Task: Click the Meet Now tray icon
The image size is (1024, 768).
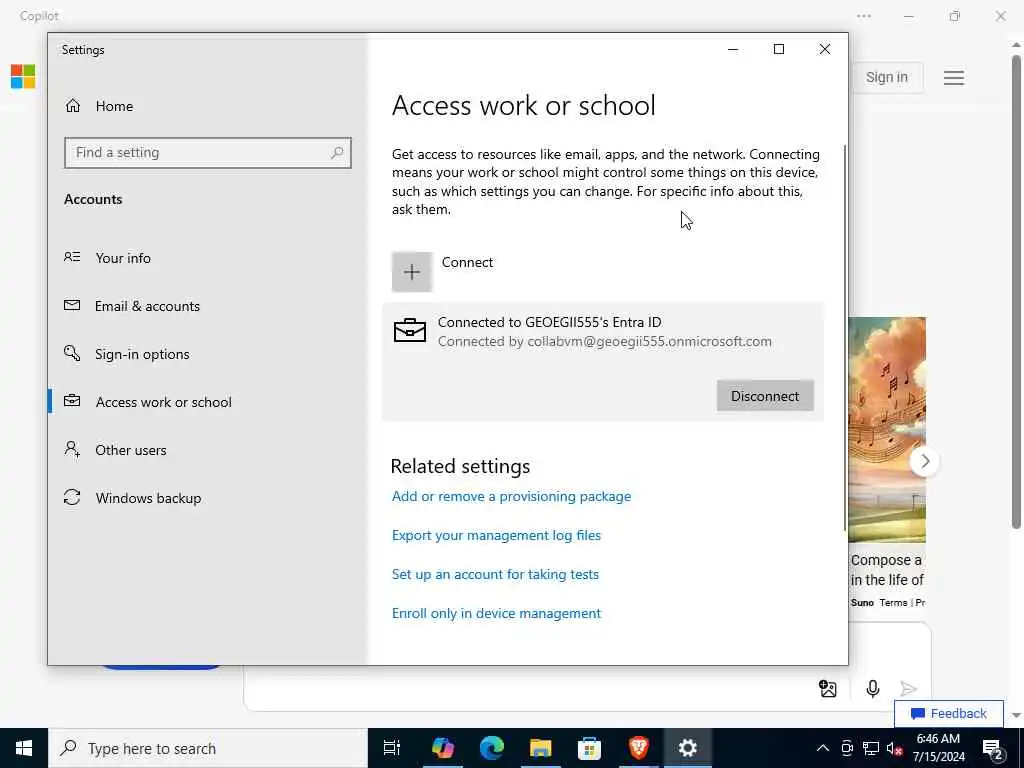Action: click(x=847, y=748)
